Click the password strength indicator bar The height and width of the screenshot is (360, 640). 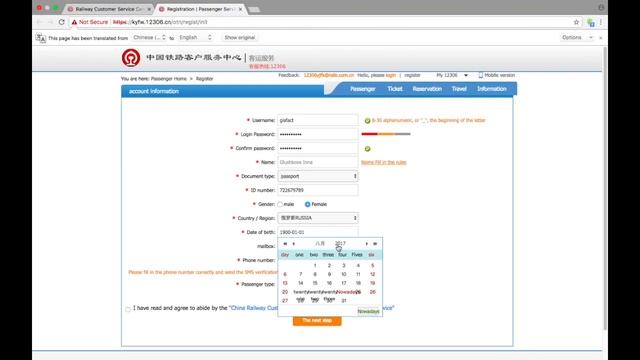(386, 134)
